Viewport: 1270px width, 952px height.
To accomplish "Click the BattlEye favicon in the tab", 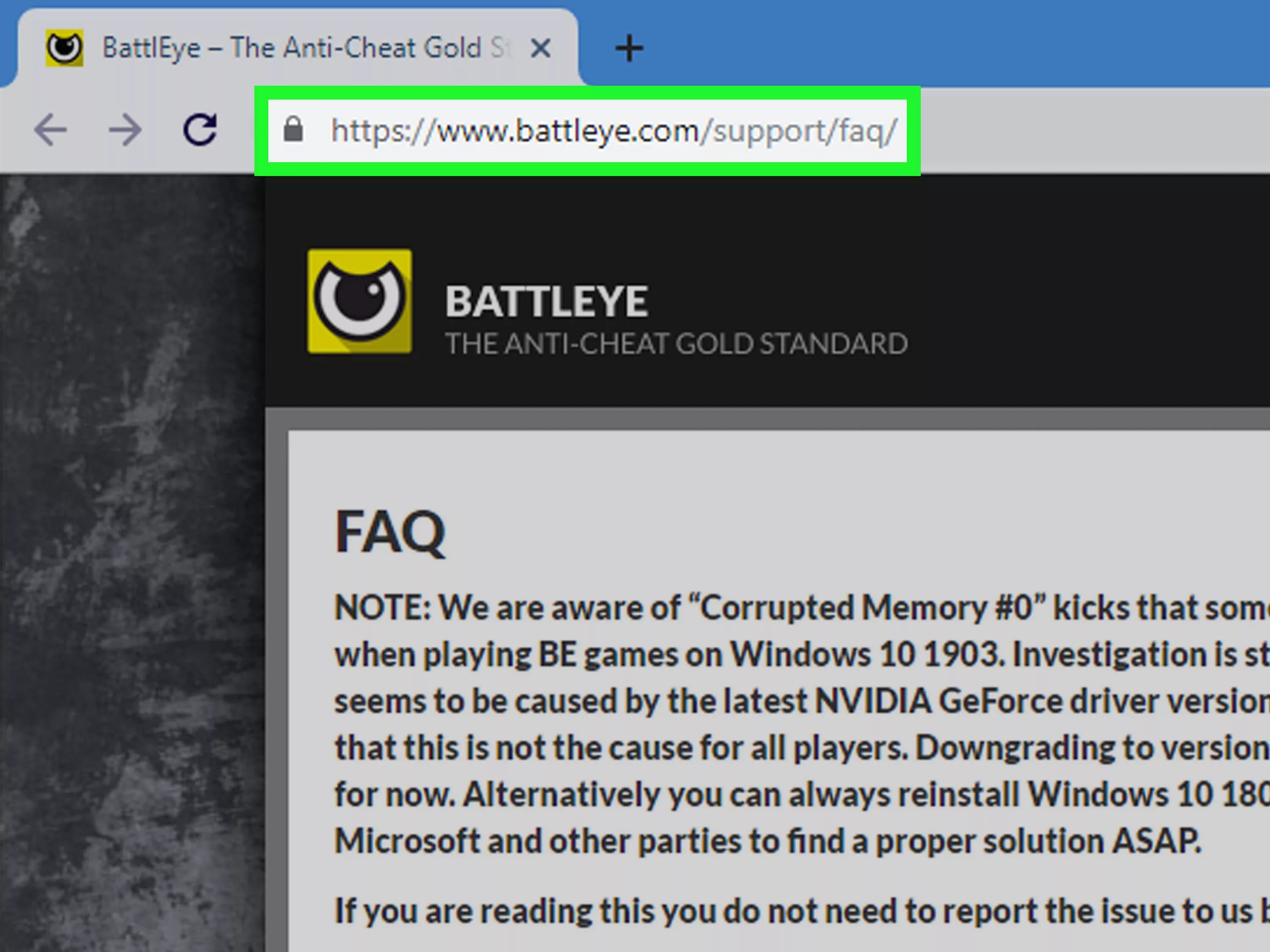I will click(64, 48).
